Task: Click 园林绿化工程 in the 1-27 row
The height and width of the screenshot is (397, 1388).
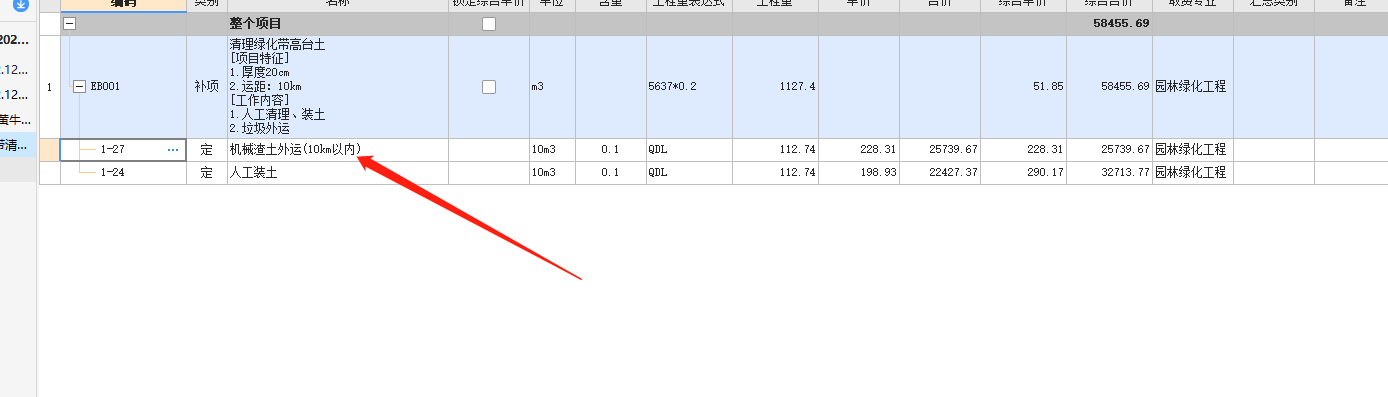Action: (1191, 150)
